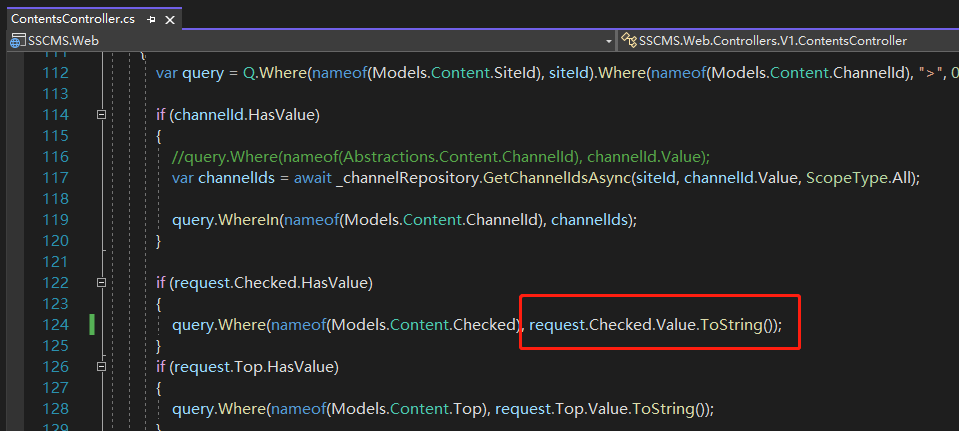The image size is (959, 431).
Task: Collapse the if (request.Checked.HasValue) block
Action: 102,282
